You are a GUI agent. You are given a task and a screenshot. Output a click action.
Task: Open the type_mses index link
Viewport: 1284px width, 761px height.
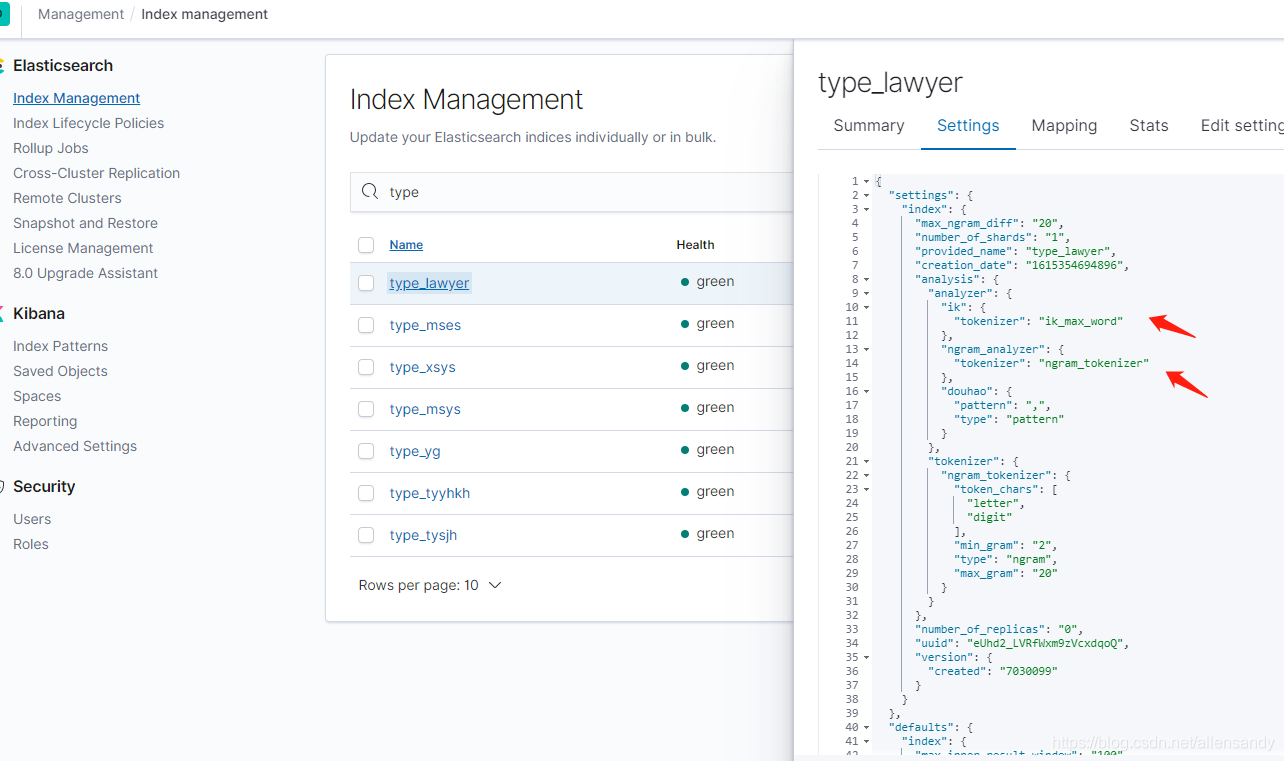point(425,325)
